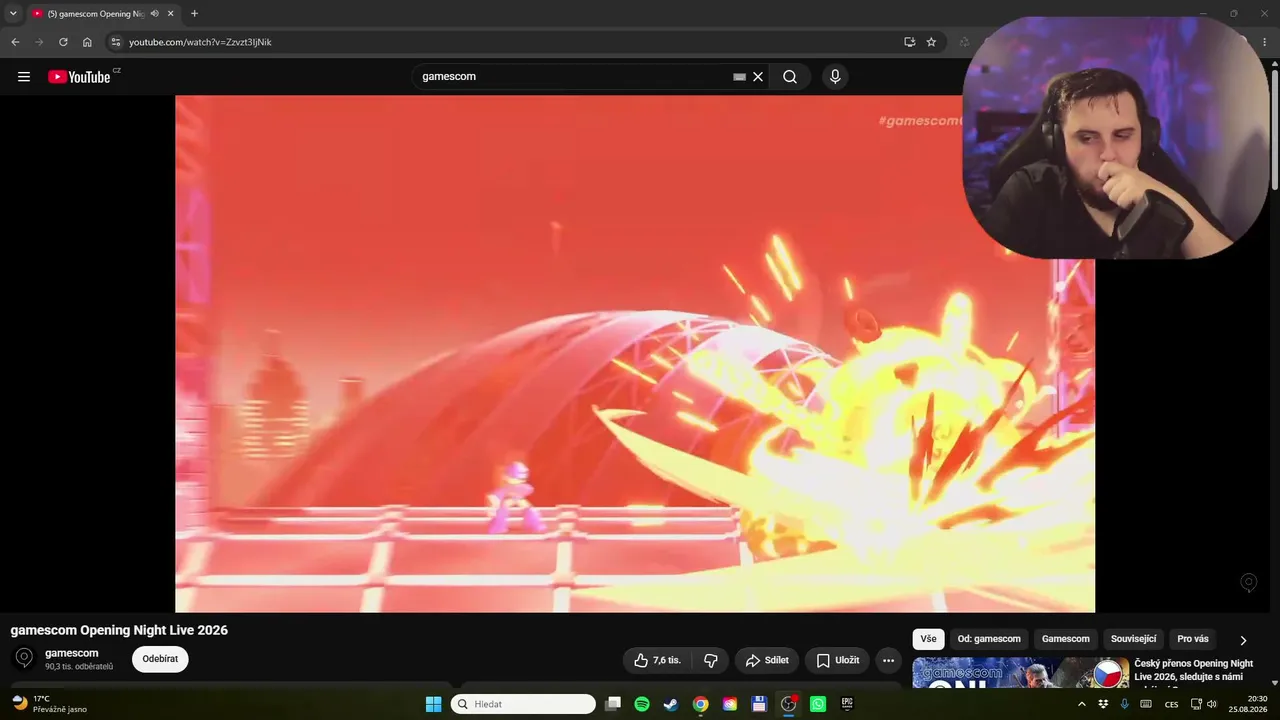Select the Vše filter chip
This screenshot has height=720, width=1280.
(928, 639)
